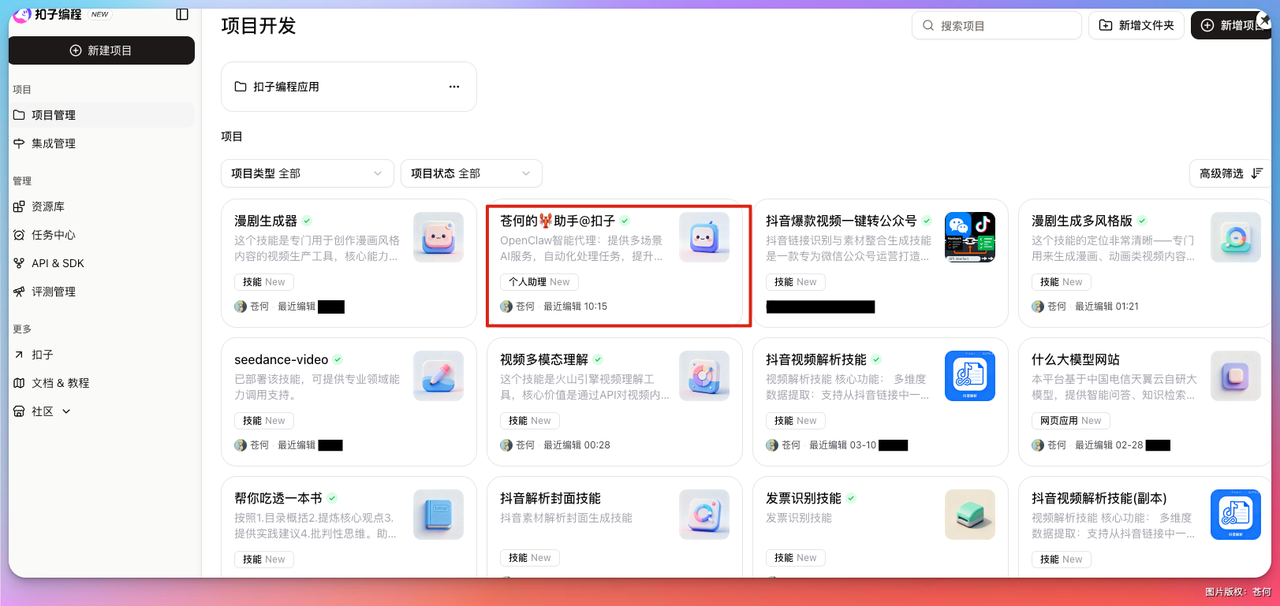
Task: Open the seedance-video project card
Action: 348,401
